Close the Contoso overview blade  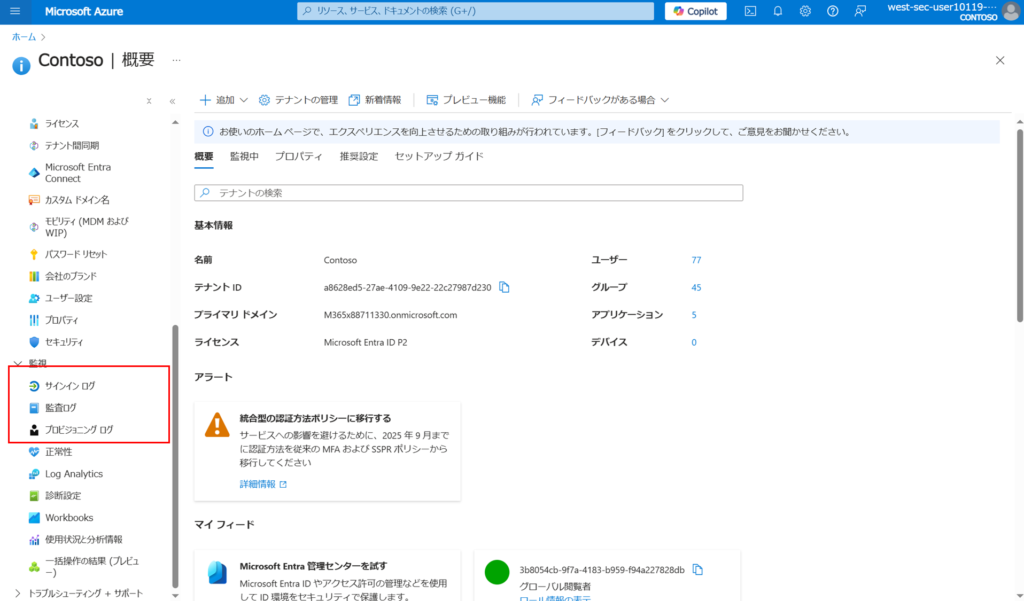click(1000, 60)
